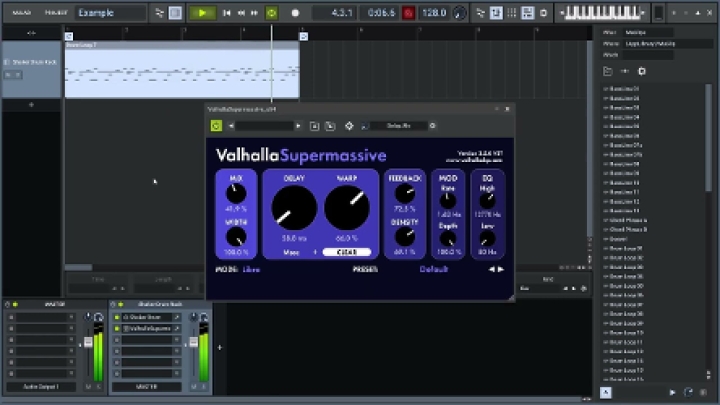Viewport: 720px width, 405px height.
Task: Select previous preset arrow in plugin header
Action: pyautogui.click(x=231, y=125)
